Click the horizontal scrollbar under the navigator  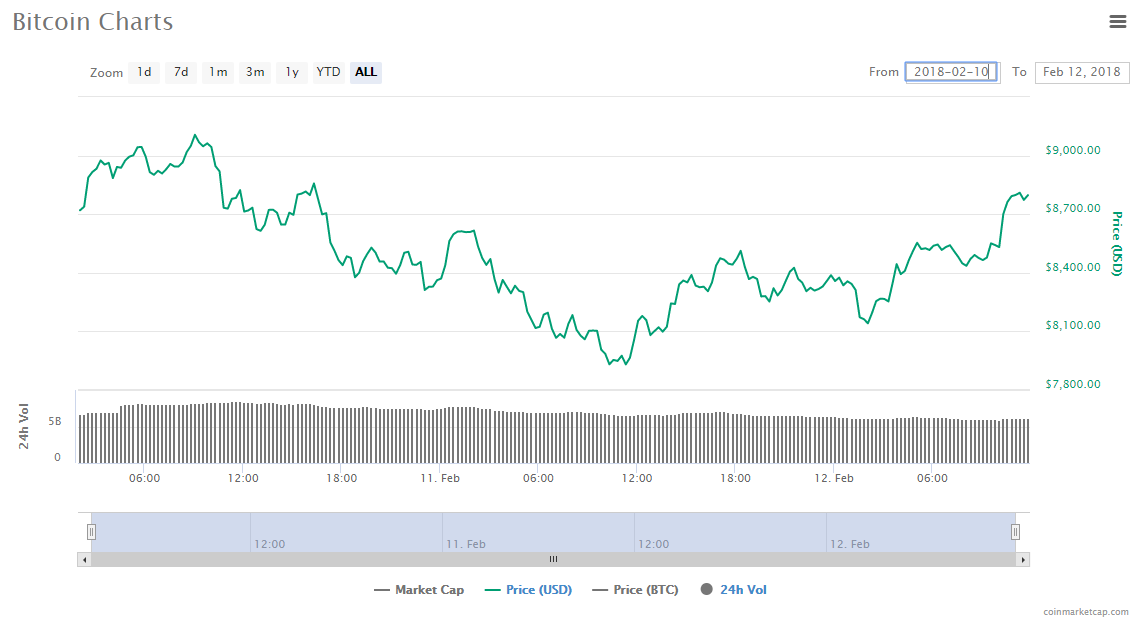coord(553,560)
